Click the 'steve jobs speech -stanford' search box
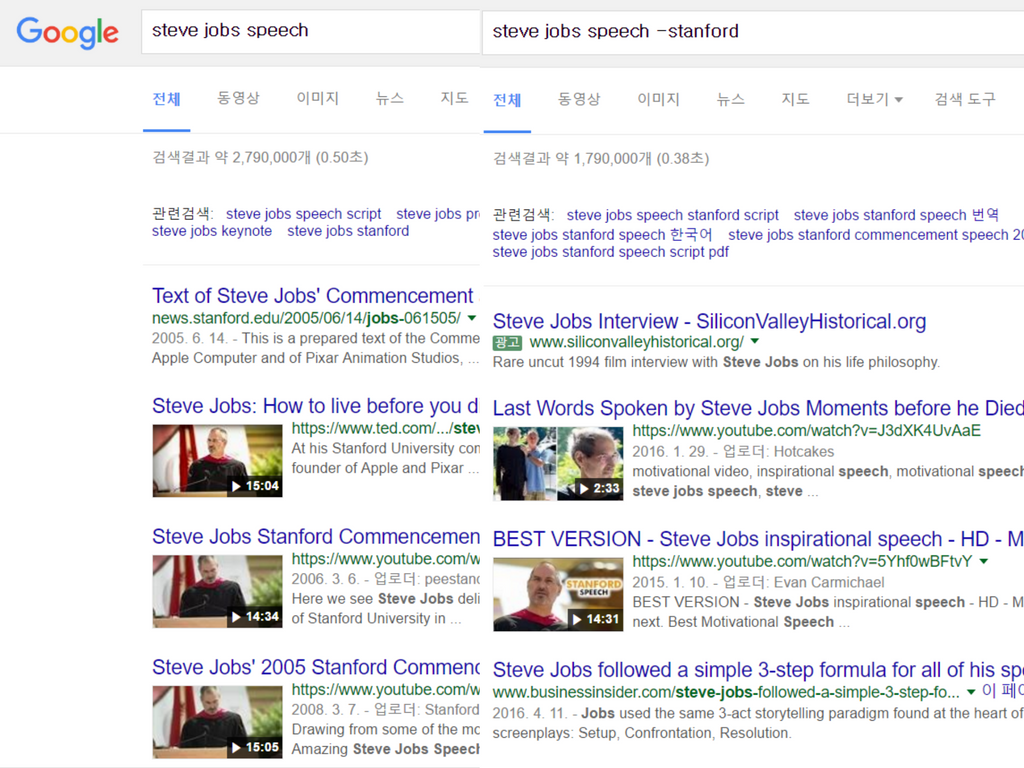The width and height of the screenshot is (1024, 768). point(753,32)
